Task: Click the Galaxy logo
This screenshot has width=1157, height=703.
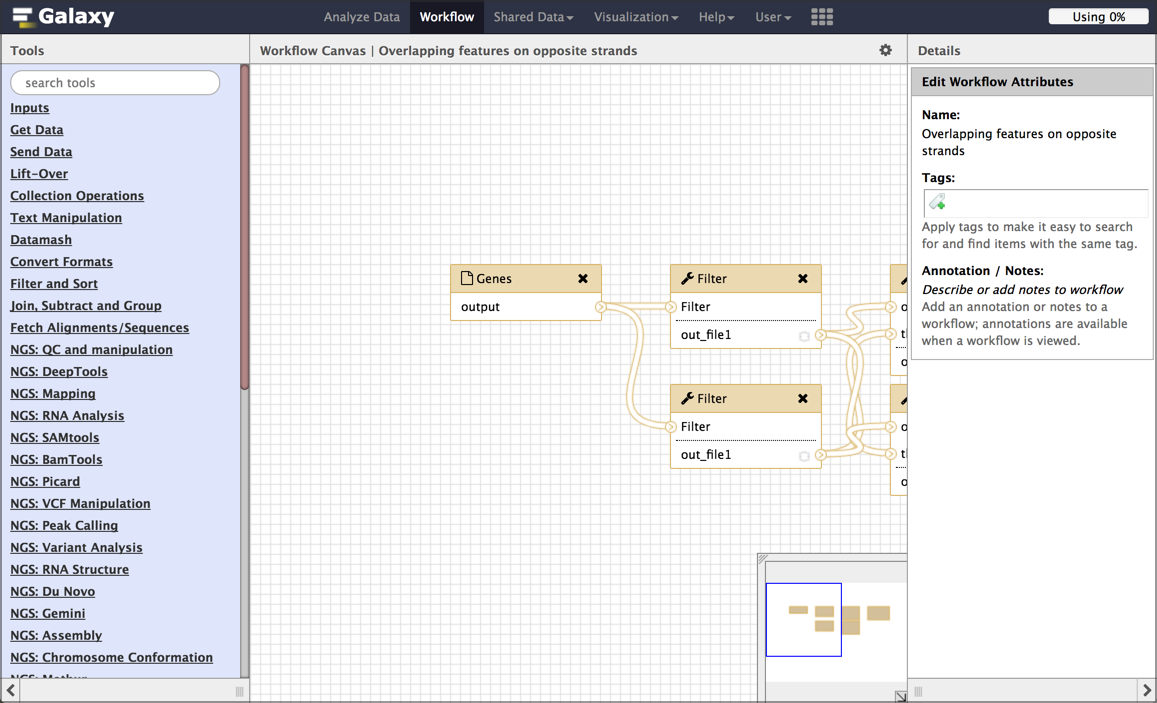Action: [63, 16]
